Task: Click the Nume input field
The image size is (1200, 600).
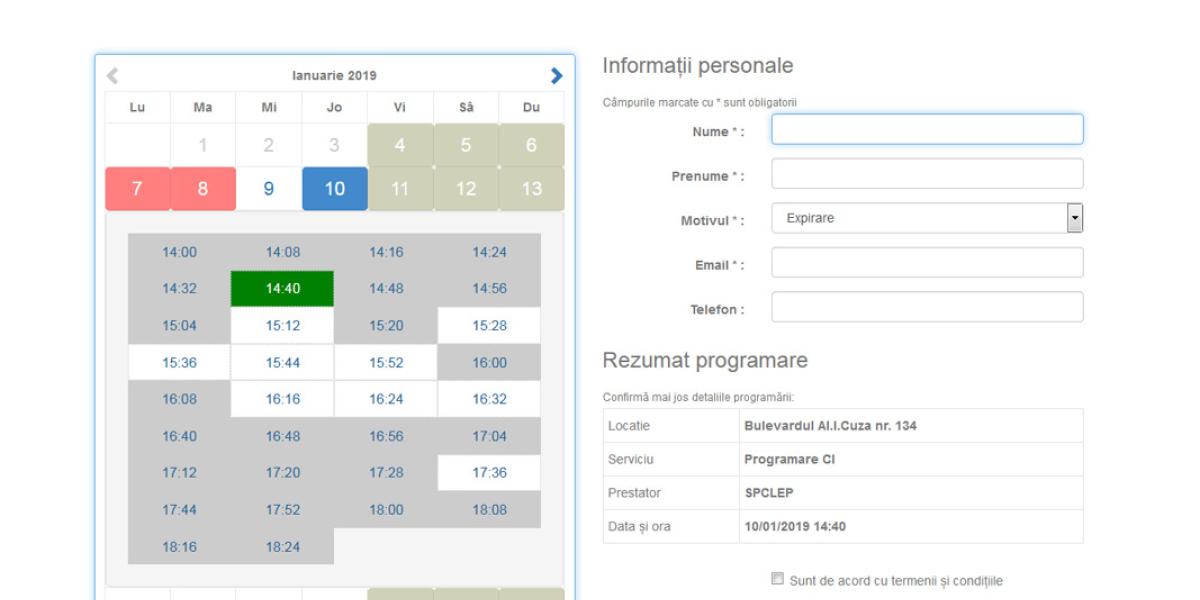Action: point(926,130)
